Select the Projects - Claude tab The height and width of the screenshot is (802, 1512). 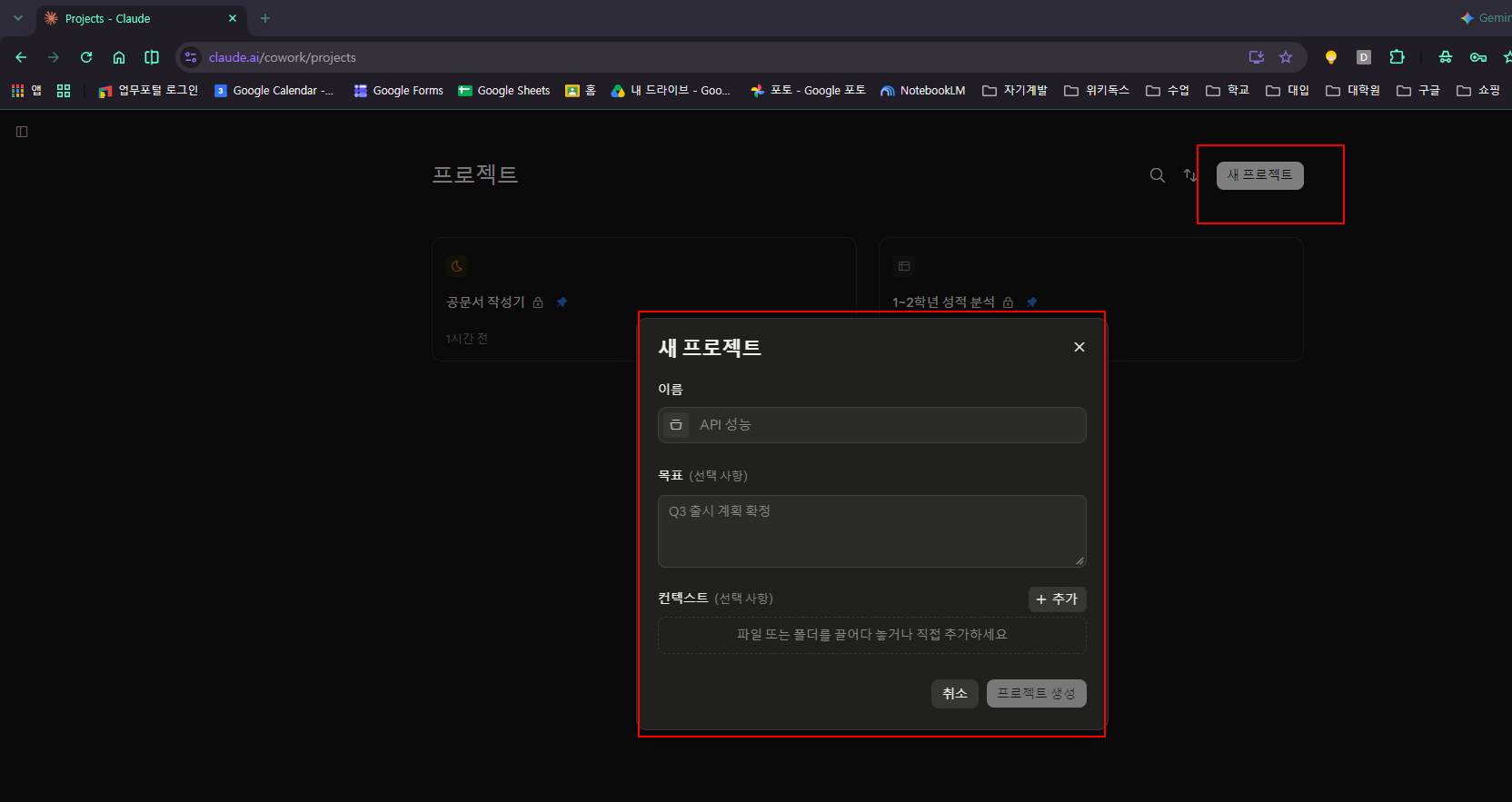[x=141, y=18]
